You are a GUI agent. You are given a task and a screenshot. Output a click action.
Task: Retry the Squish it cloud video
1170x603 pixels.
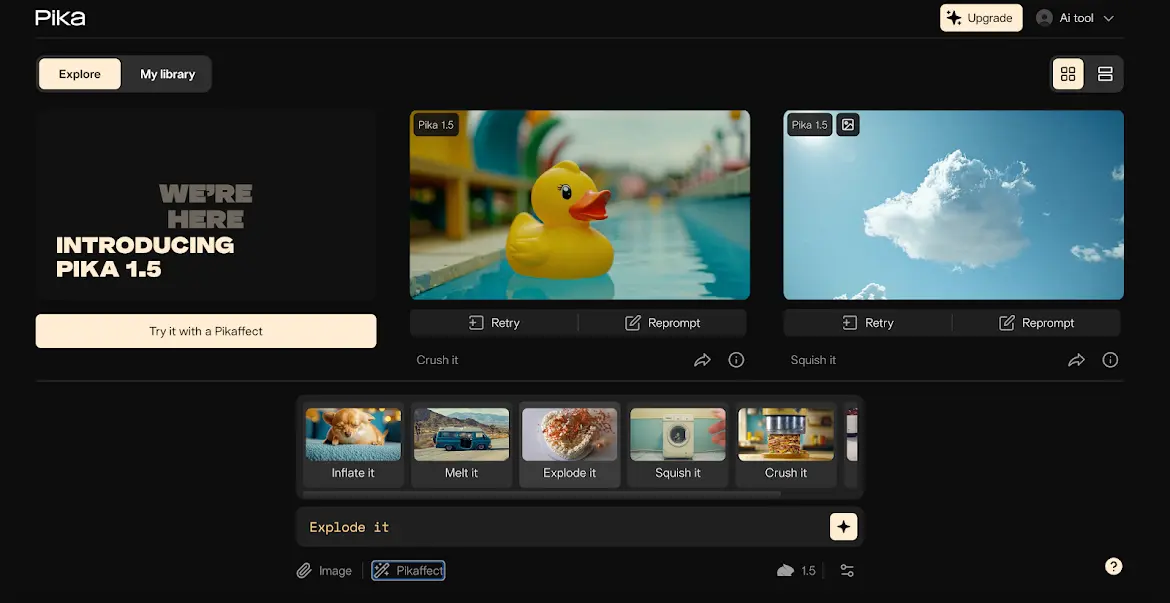(x=868, y=323)
